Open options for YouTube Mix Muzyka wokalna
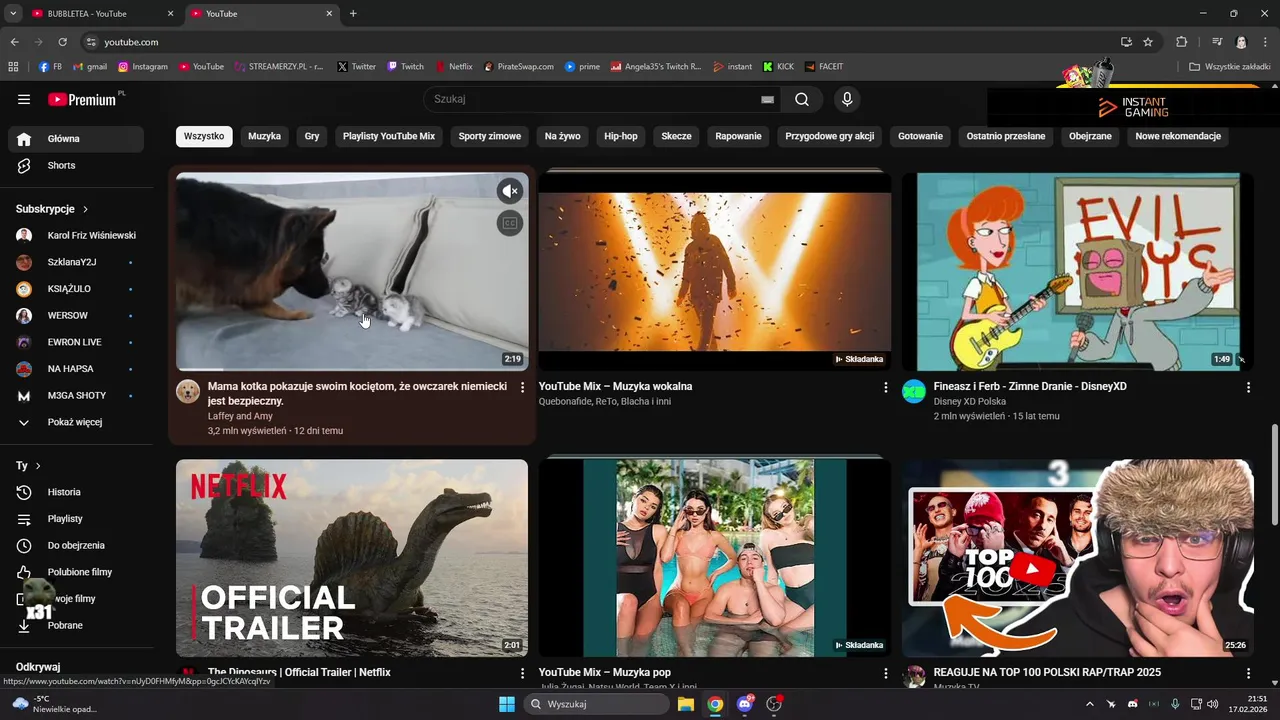 click(x=885, y=387)
